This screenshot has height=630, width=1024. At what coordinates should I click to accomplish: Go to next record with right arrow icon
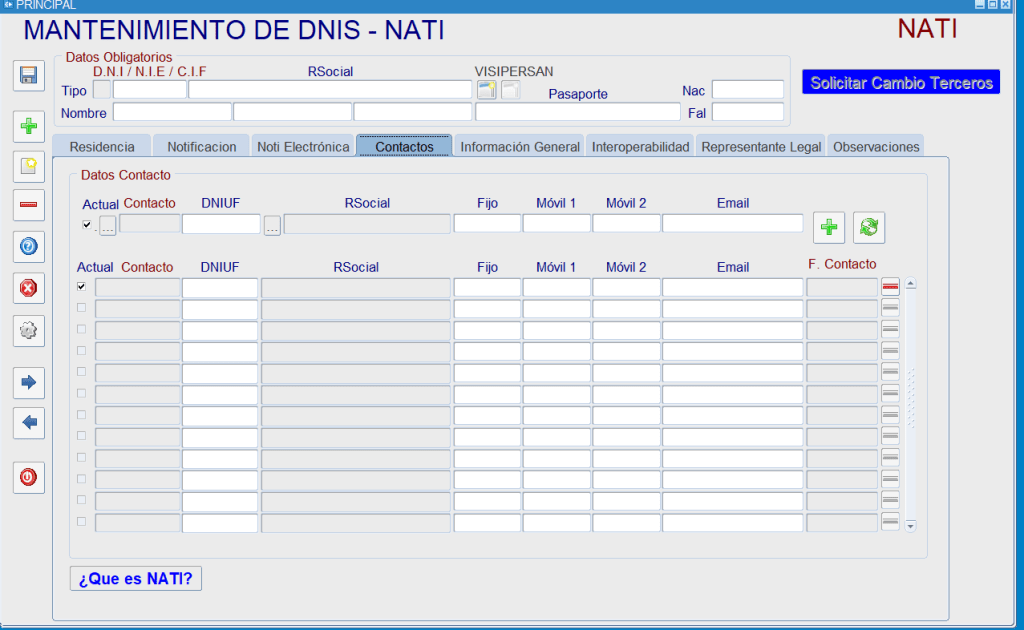tap(28, 381)
